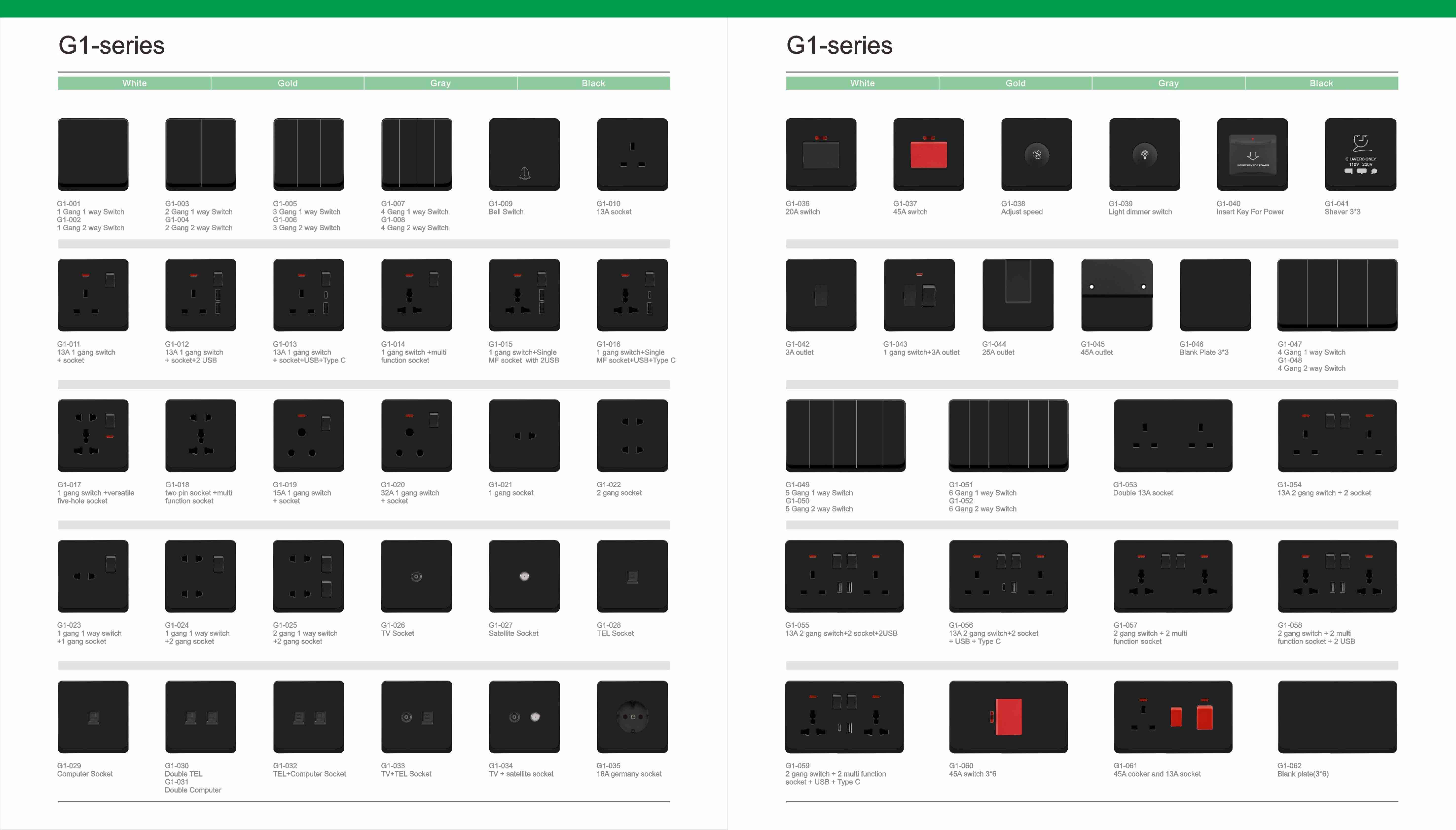The height and width of the screenshot is (830, 1456).
Task: Select the G1-060 45A switch 3*6 image
Action: click(x=1008, y=717)
